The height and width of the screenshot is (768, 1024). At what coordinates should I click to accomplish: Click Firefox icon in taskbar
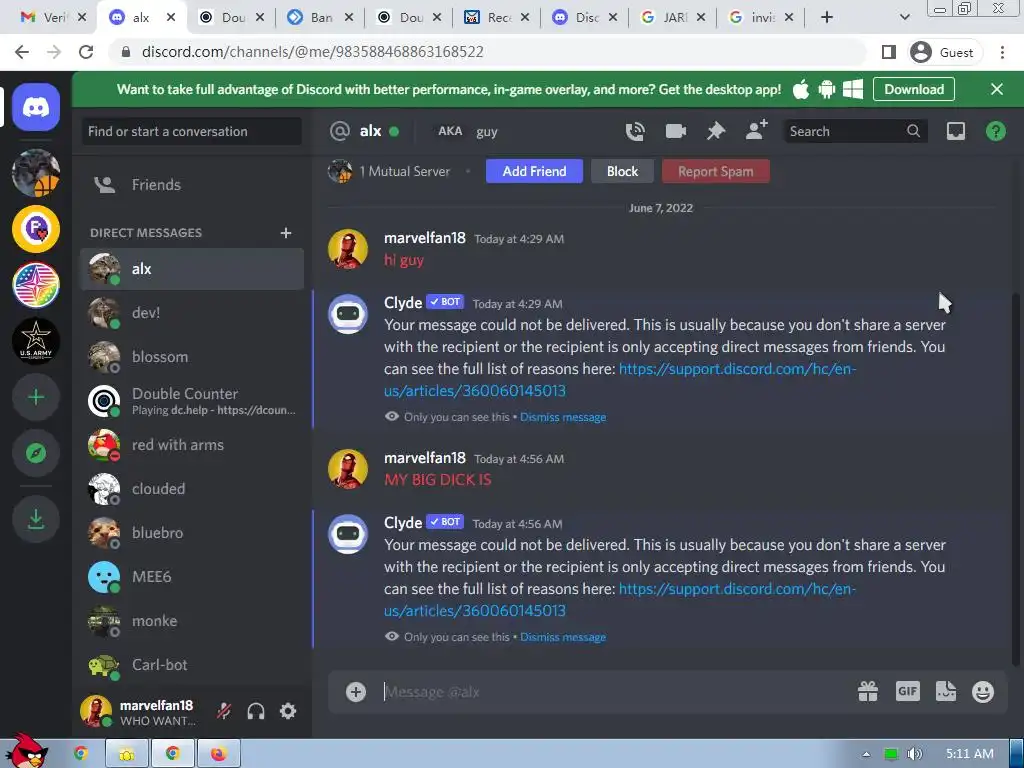218,754
